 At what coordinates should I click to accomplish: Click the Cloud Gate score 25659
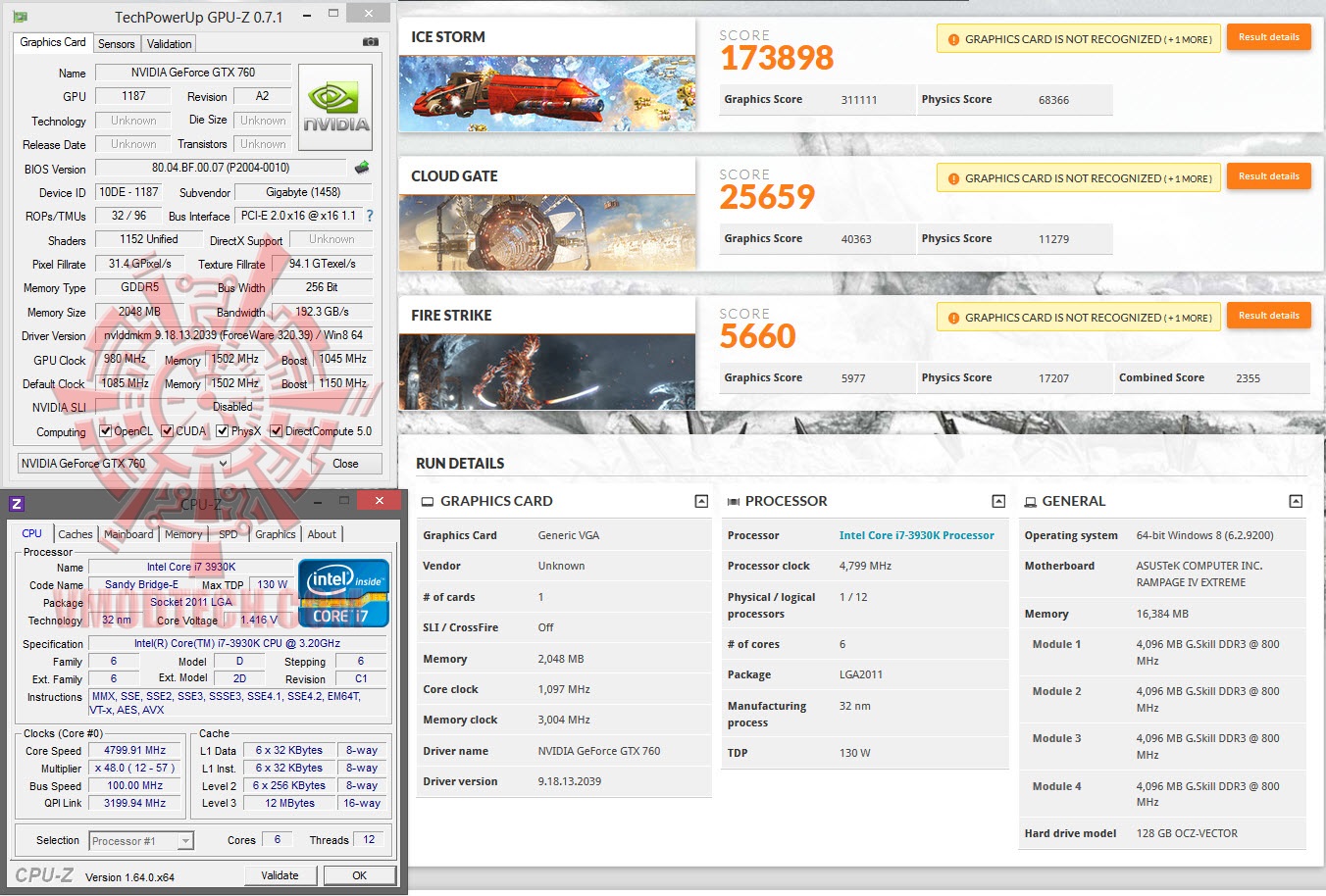pos(767,198)
